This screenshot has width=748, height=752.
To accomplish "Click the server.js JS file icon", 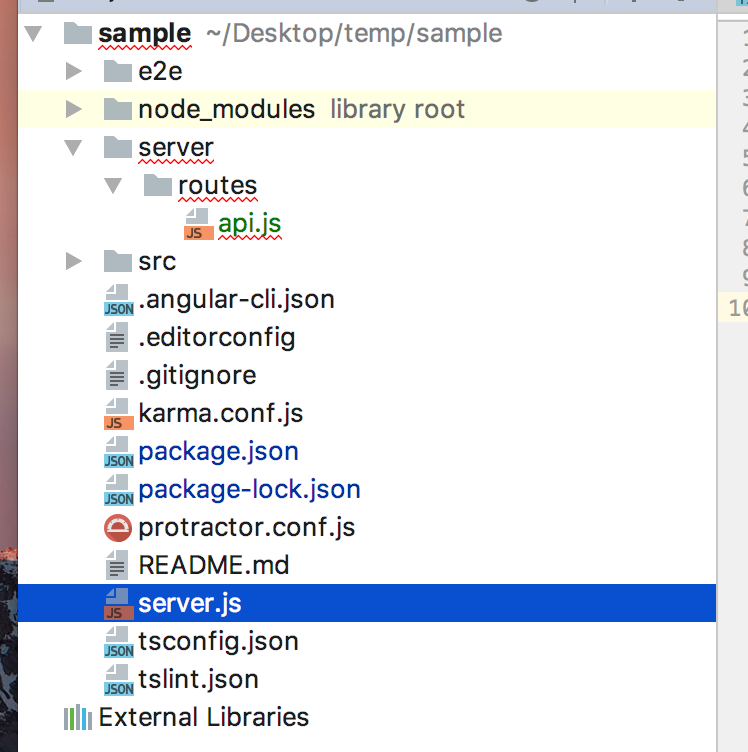I will coord(118,603).
